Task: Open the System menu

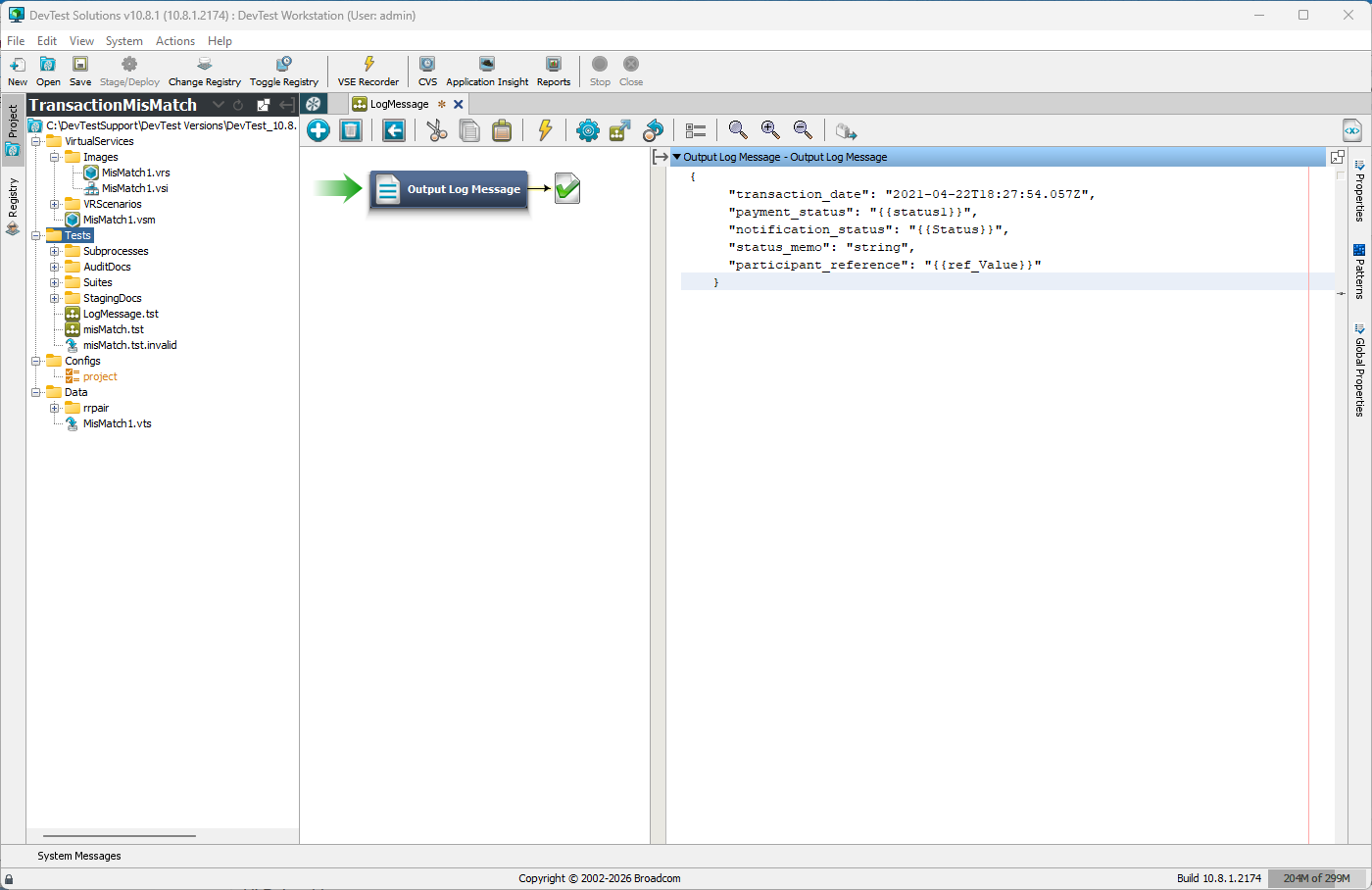Action: [124, 41]
